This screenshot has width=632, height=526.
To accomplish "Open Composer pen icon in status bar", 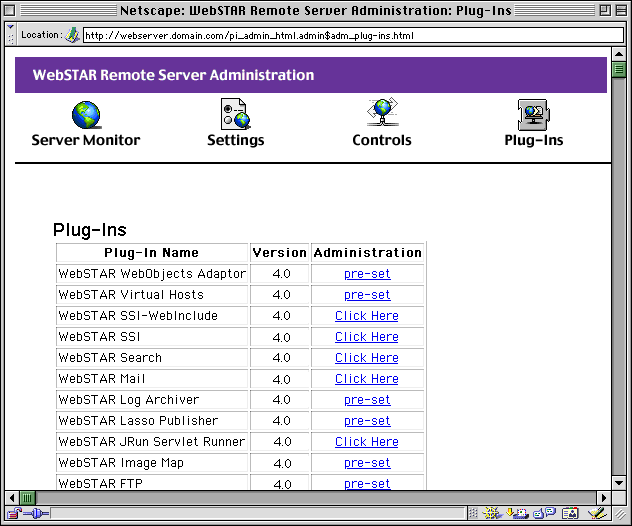I will point(597,513).
